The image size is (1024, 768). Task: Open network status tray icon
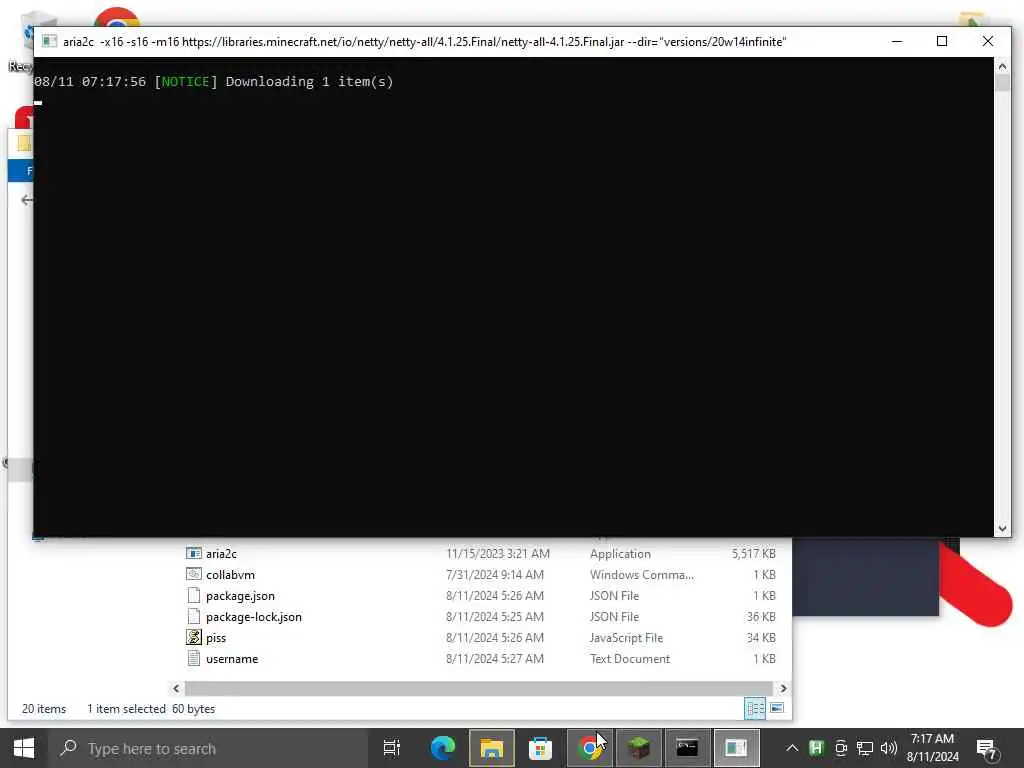(x=865, y=748)
